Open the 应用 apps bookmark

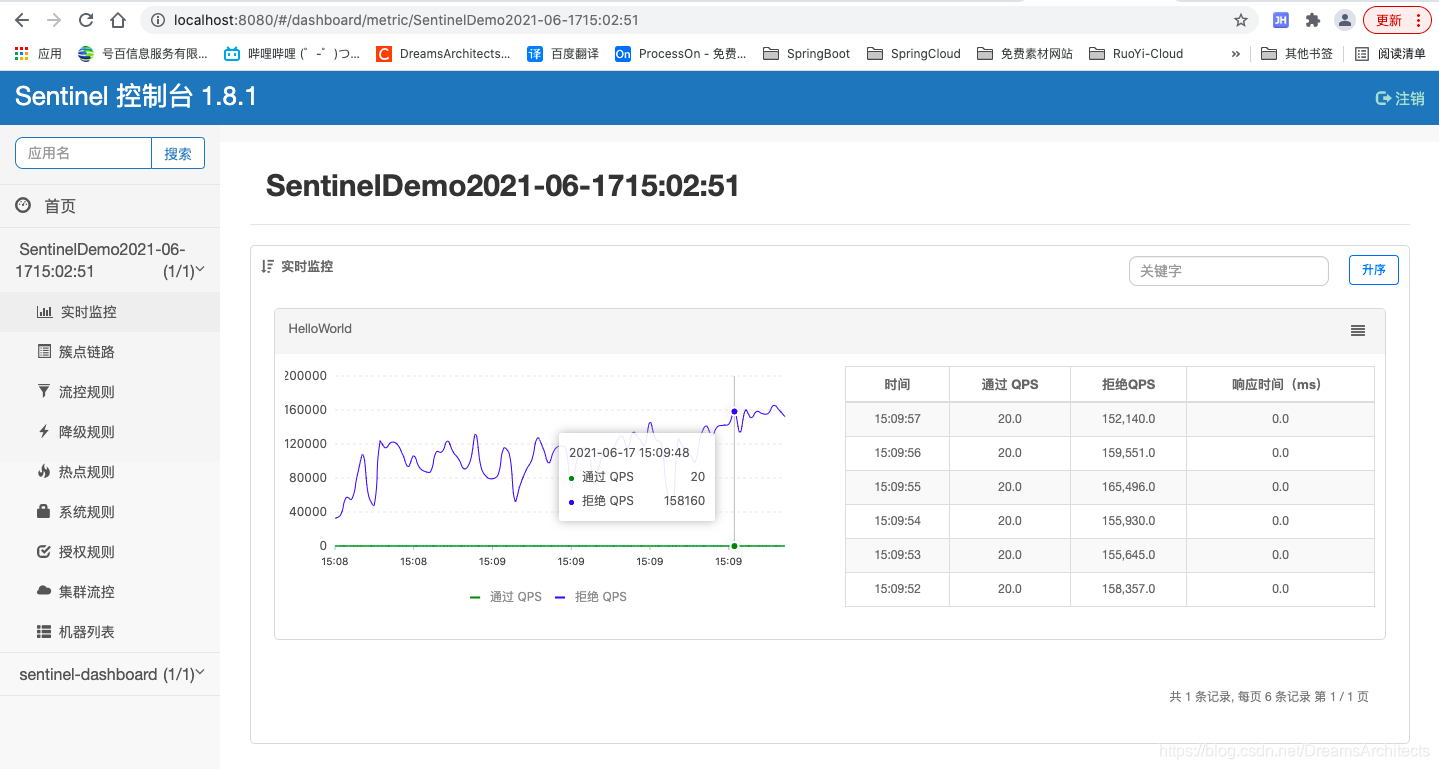pyautogui.click(x=38, y=54)
